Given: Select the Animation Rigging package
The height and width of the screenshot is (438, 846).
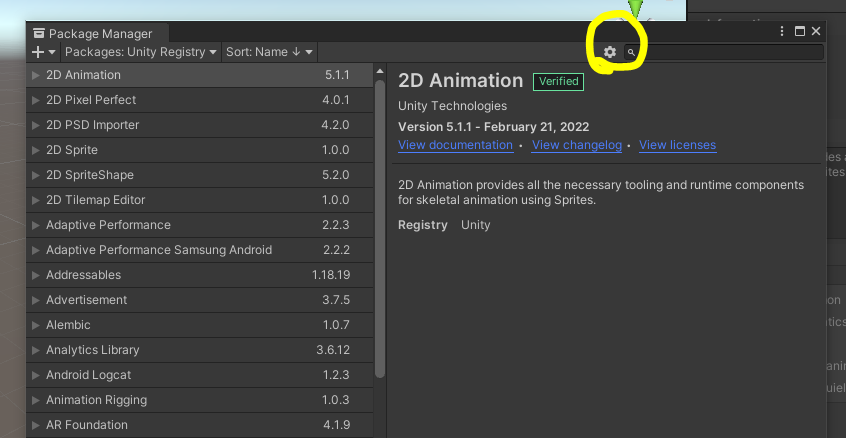Looking at the screenshot, I should (x=200, y=400).
